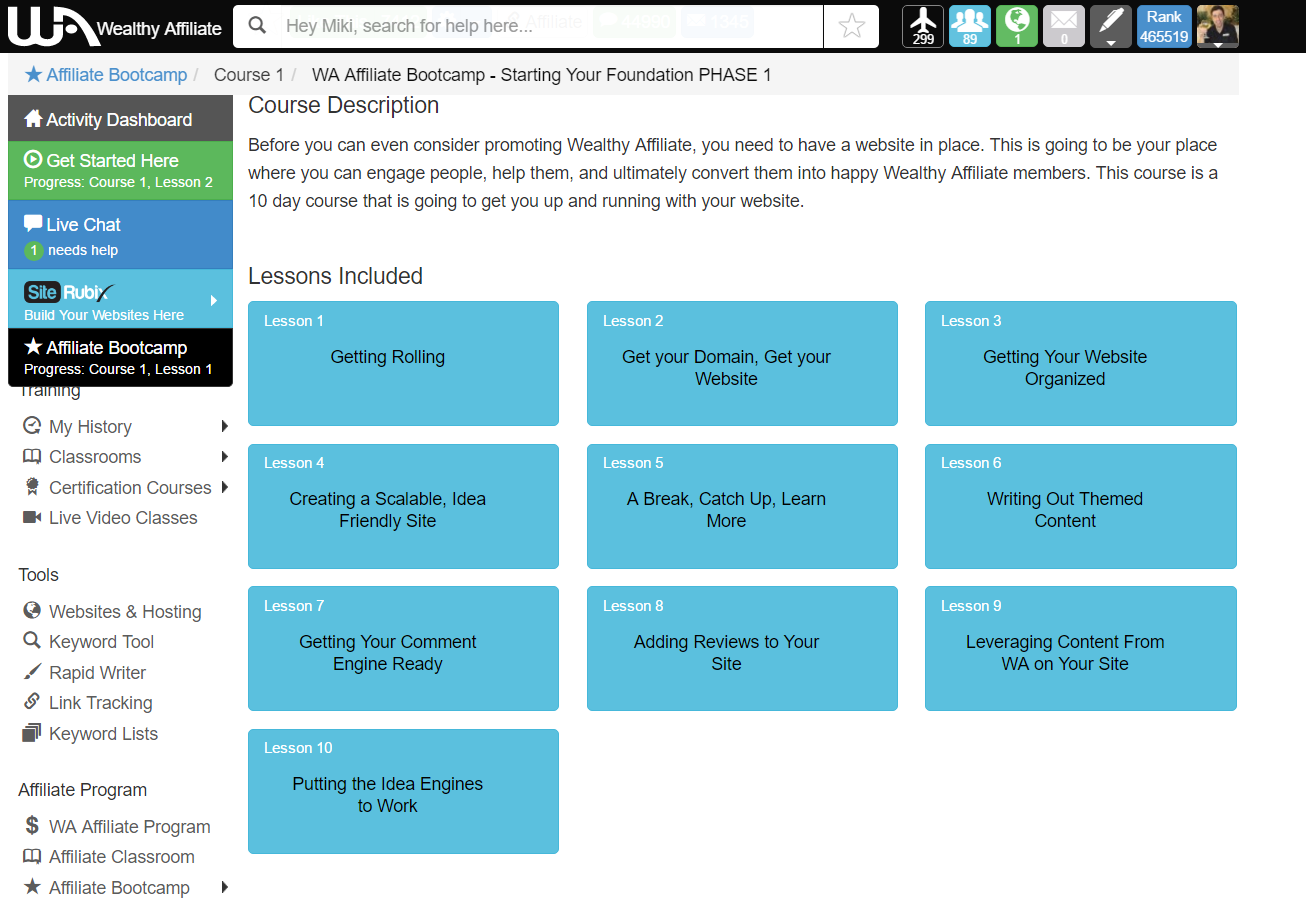Open the profile avatar menu
Viewport: 1306px width, 901px height.
(x=1218, y=26)
